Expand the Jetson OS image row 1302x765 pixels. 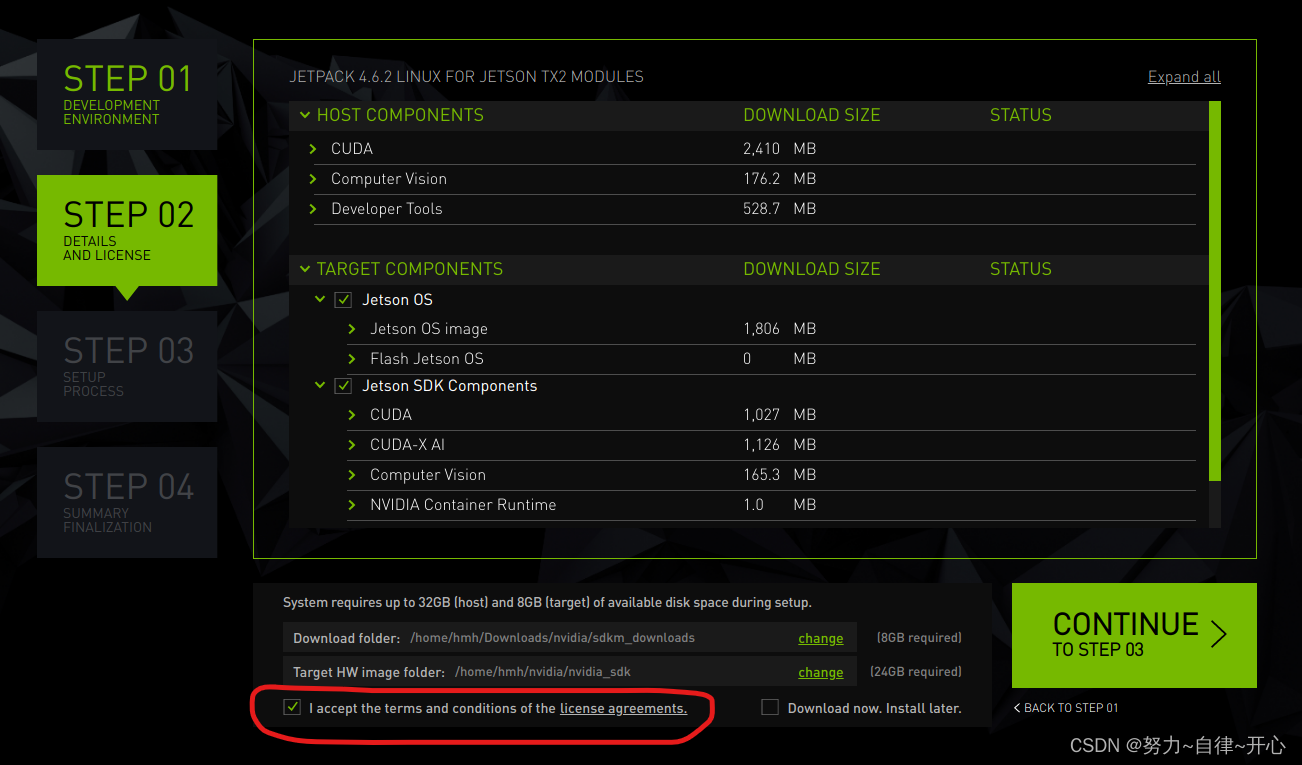pyautogui.click(x=352, y=329)
